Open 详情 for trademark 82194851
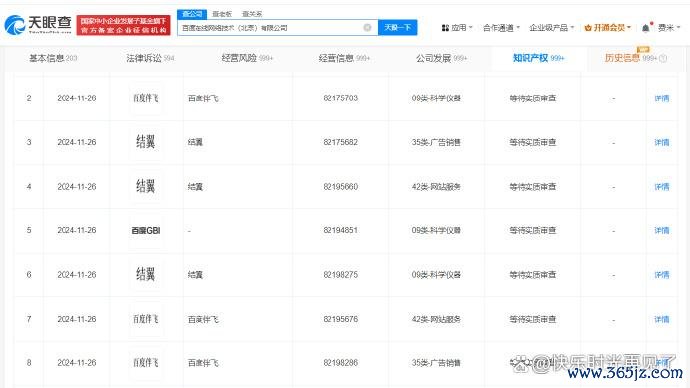The image size is (690, 388). [x=661, y=230]
